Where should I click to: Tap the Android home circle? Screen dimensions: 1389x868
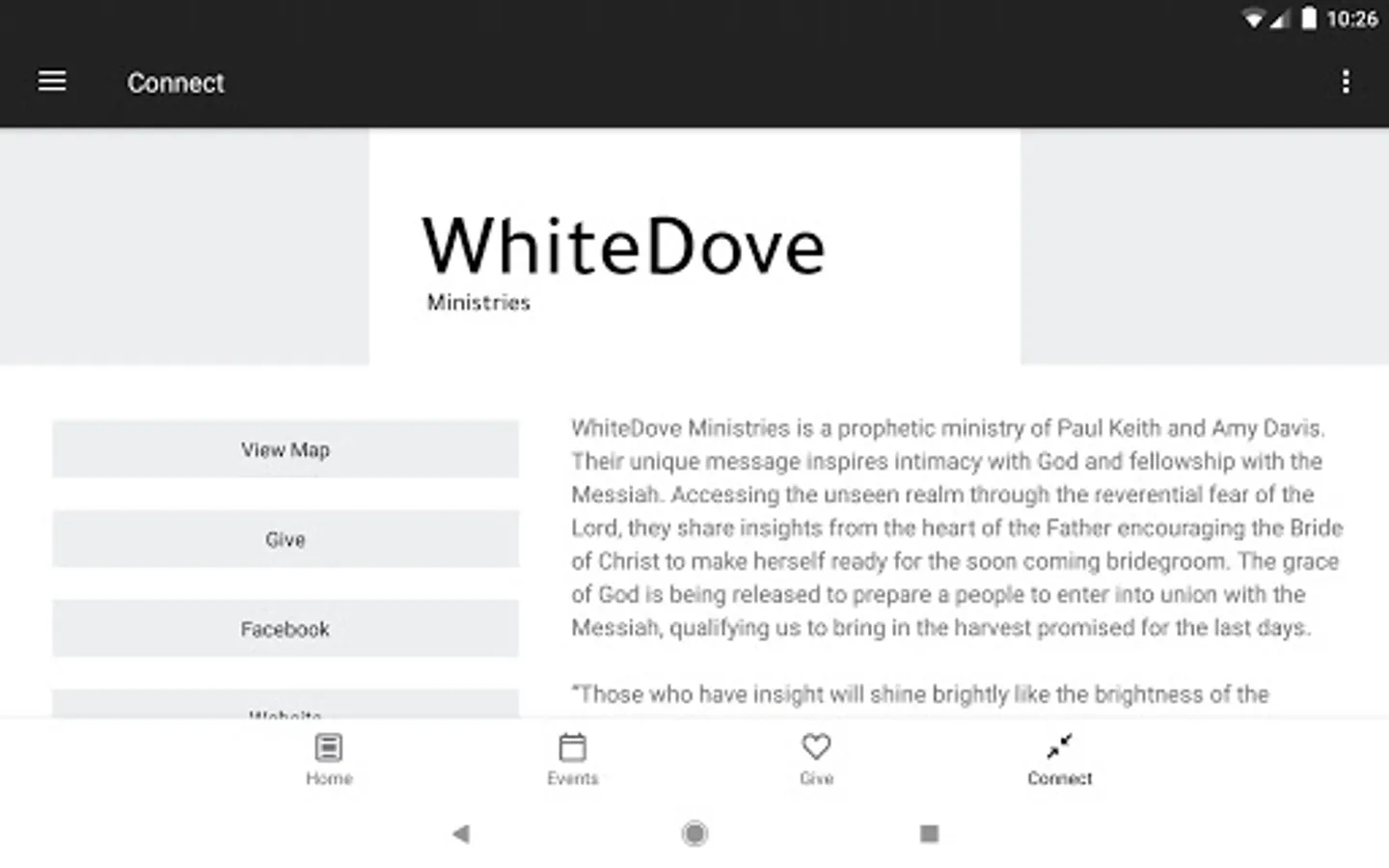694,833
